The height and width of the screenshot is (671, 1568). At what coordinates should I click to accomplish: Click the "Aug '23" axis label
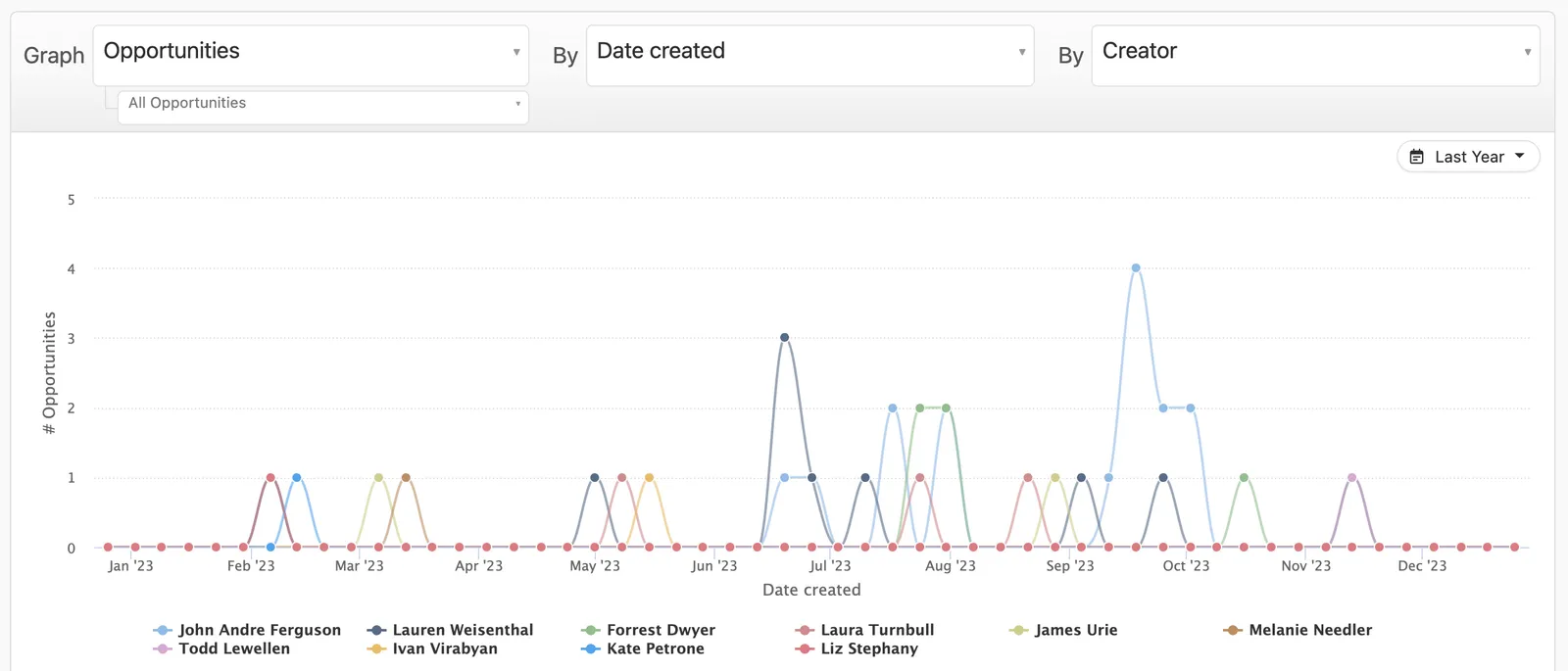point(951,566)
